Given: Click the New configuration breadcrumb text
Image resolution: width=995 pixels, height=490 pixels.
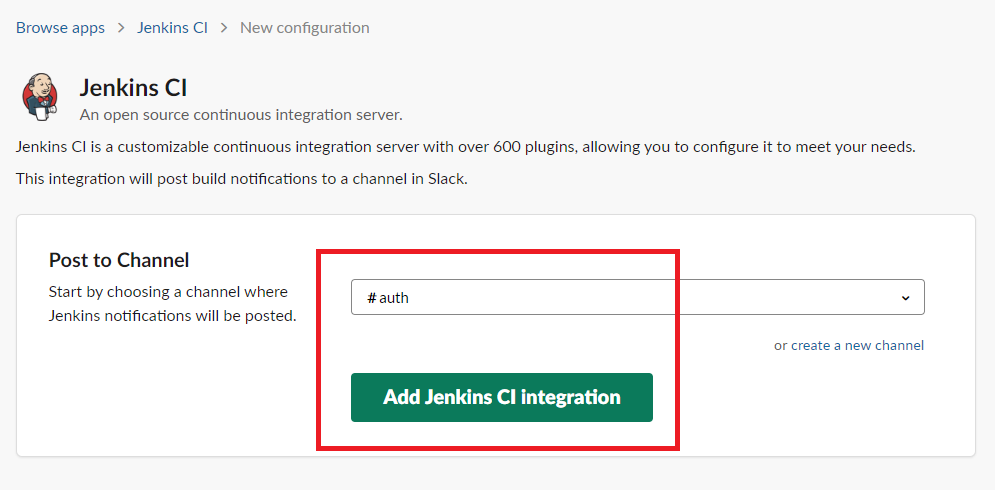Looking at the screenshot, I should coord(305,28).
